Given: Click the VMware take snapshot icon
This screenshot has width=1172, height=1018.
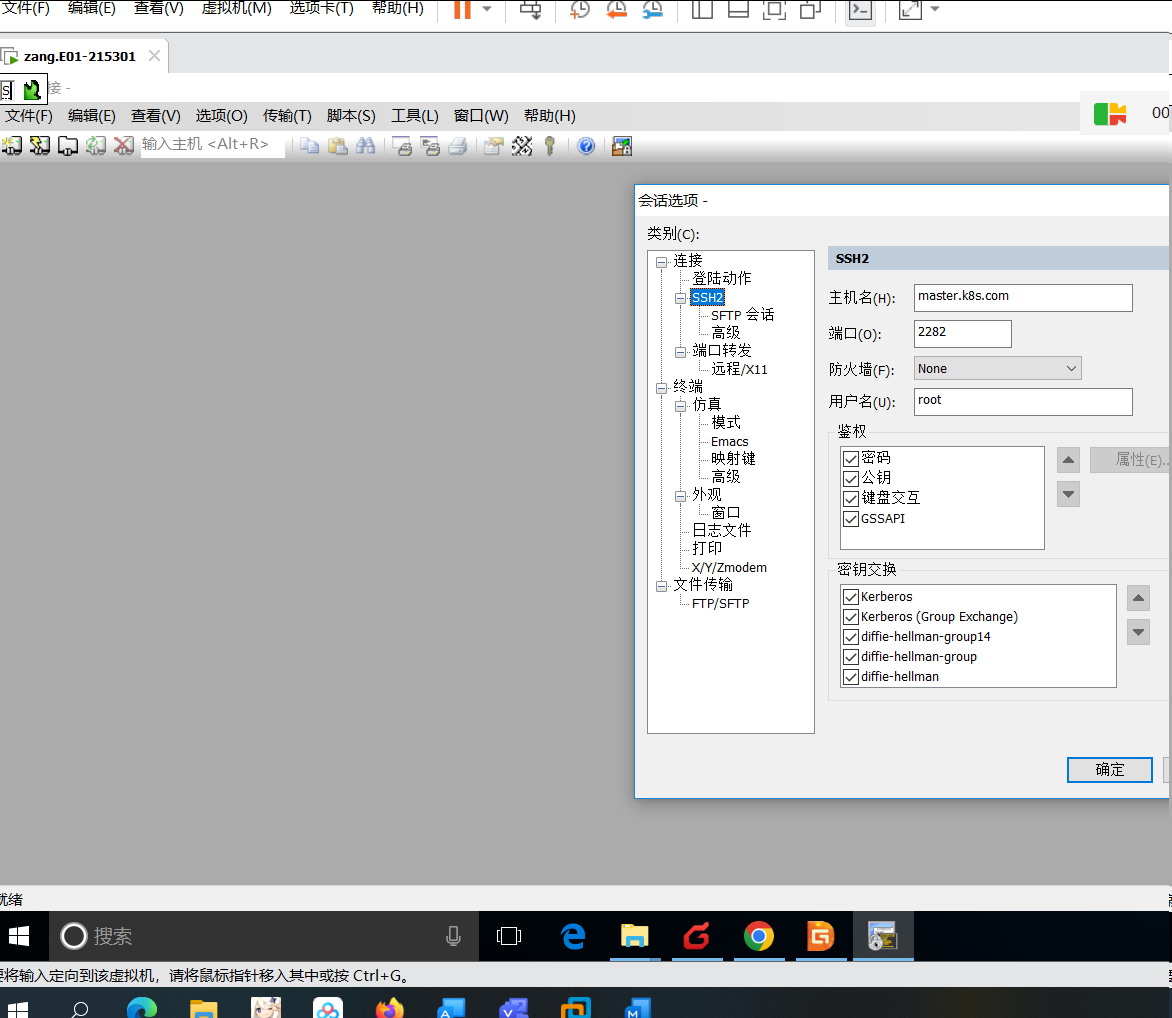Looking at the screenshot, I should pos(580,10).
